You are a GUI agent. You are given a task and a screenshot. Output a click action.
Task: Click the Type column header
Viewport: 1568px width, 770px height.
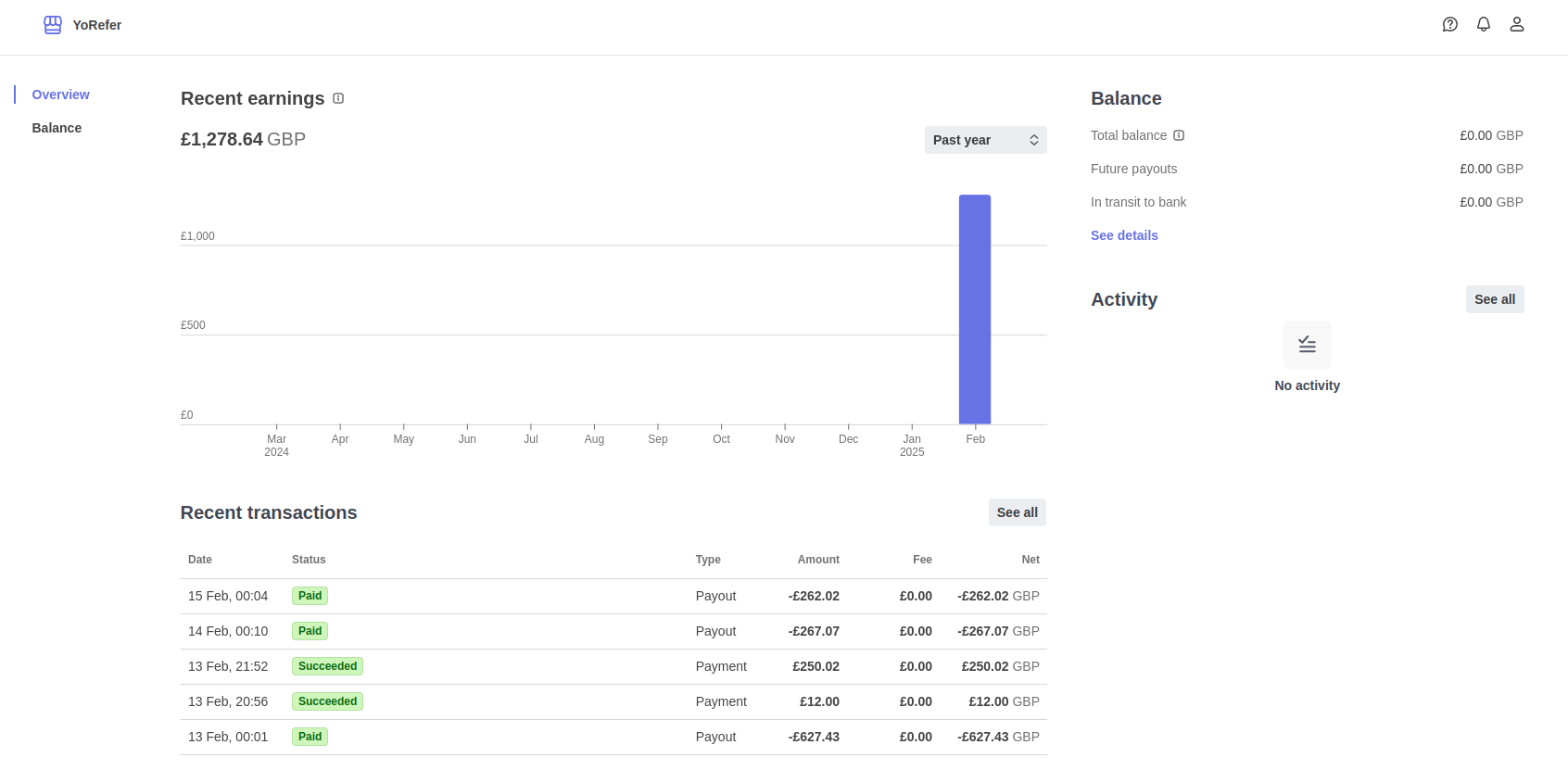708,560
